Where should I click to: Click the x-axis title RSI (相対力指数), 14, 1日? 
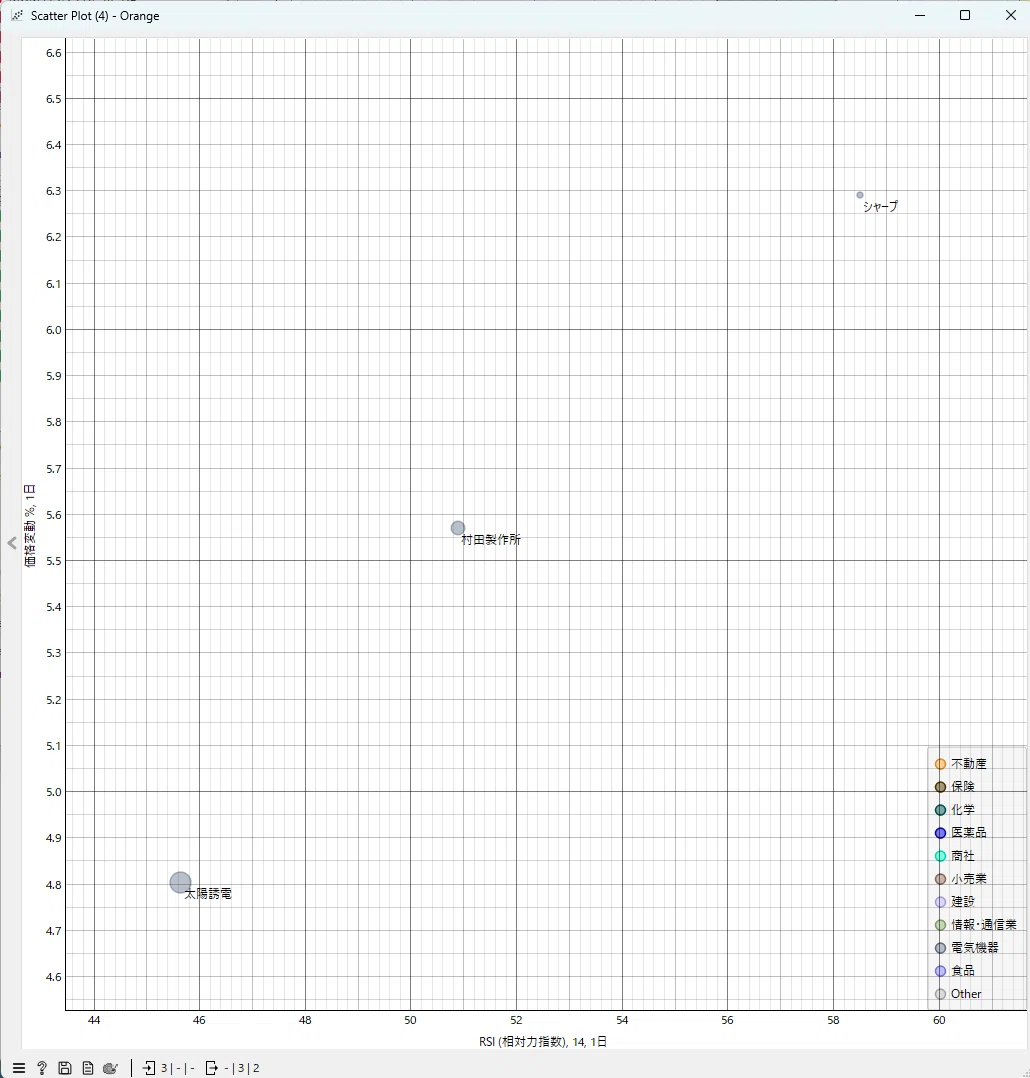[543, 1042]
